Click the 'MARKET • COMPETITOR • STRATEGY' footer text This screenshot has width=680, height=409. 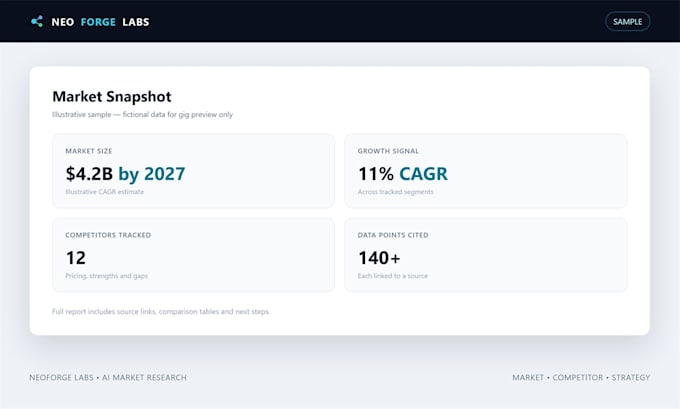tap(581, 377)
